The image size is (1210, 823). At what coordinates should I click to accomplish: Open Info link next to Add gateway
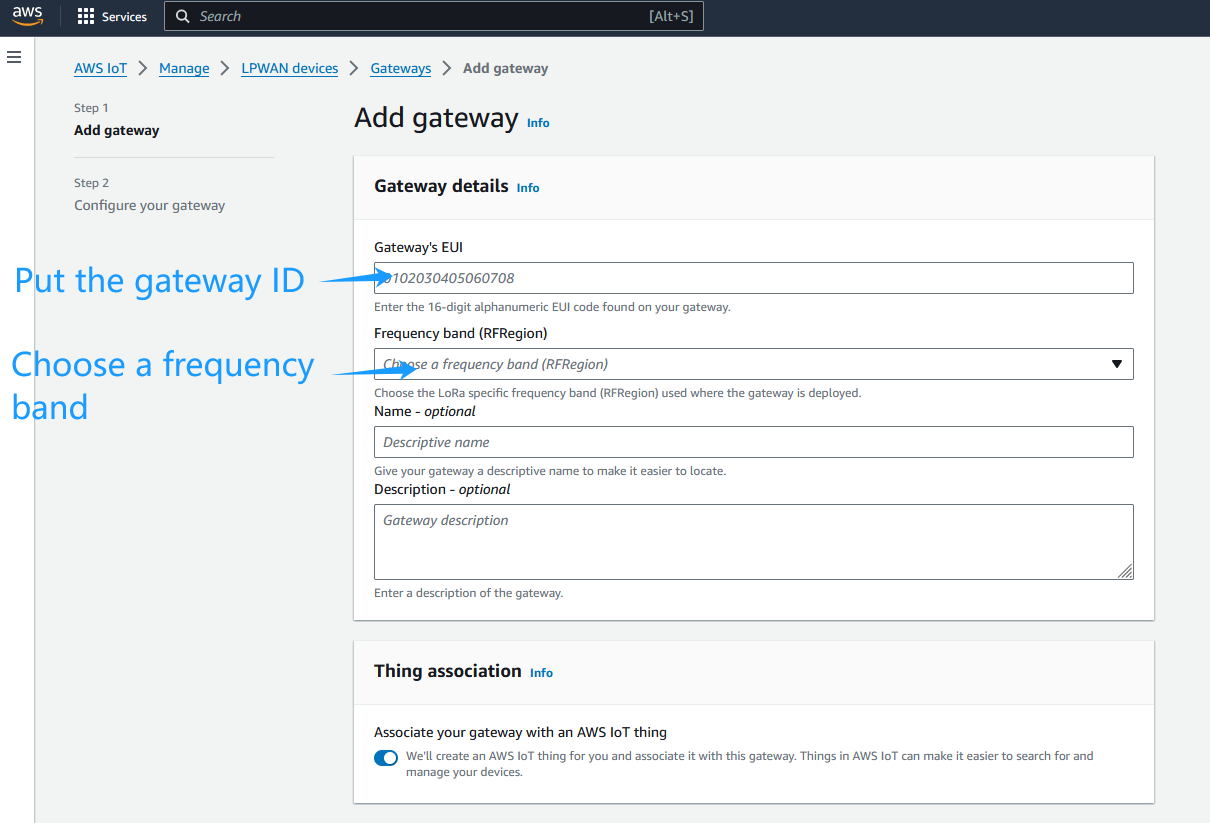(538, 123)
